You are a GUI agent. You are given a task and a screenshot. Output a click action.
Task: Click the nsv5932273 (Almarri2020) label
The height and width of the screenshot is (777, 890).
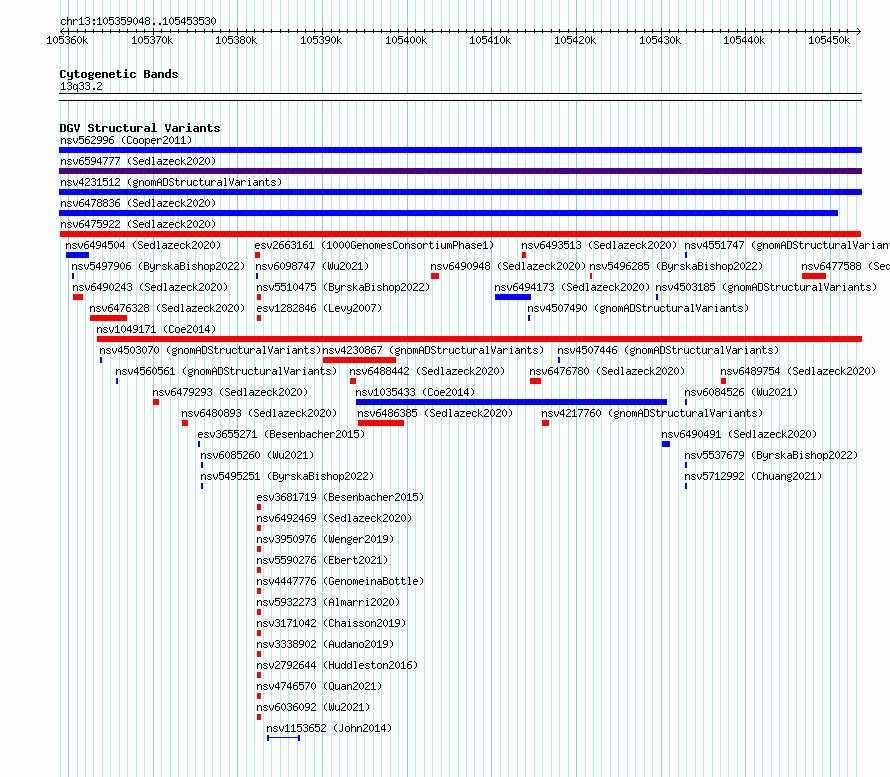pyautogui.click(x=328, y=602)
